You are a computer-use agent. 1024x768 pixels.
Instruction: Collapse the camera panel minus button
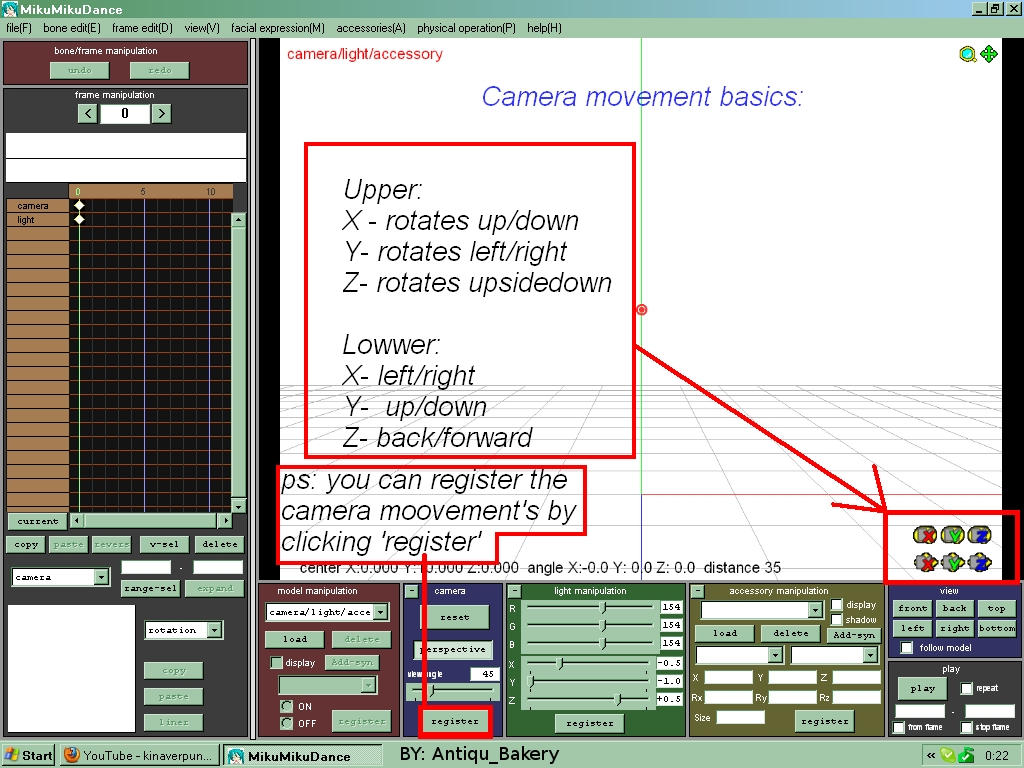411,591
